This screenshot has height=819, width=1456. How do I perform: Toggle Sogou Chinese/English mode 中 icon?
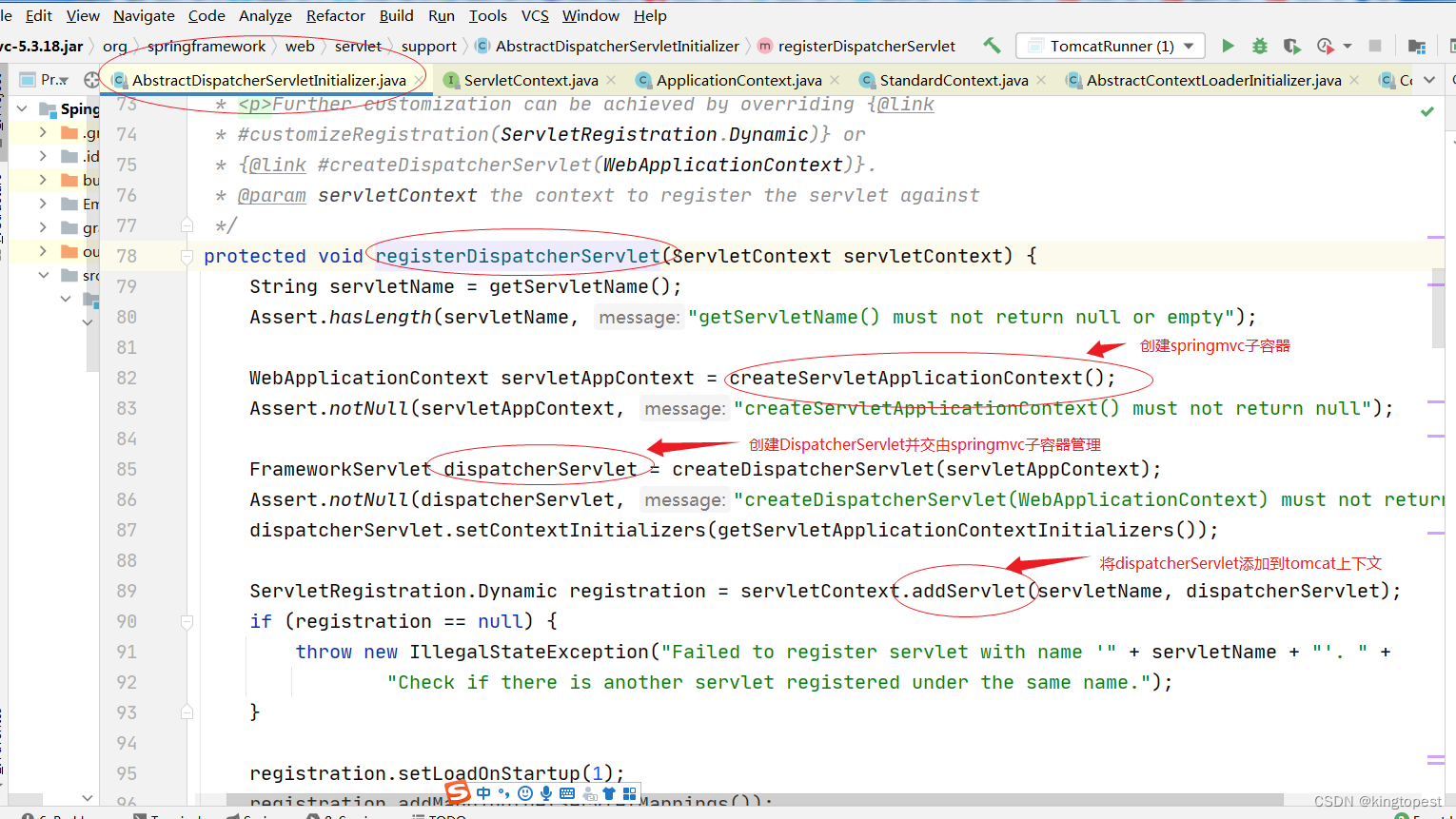coord(484,793)
